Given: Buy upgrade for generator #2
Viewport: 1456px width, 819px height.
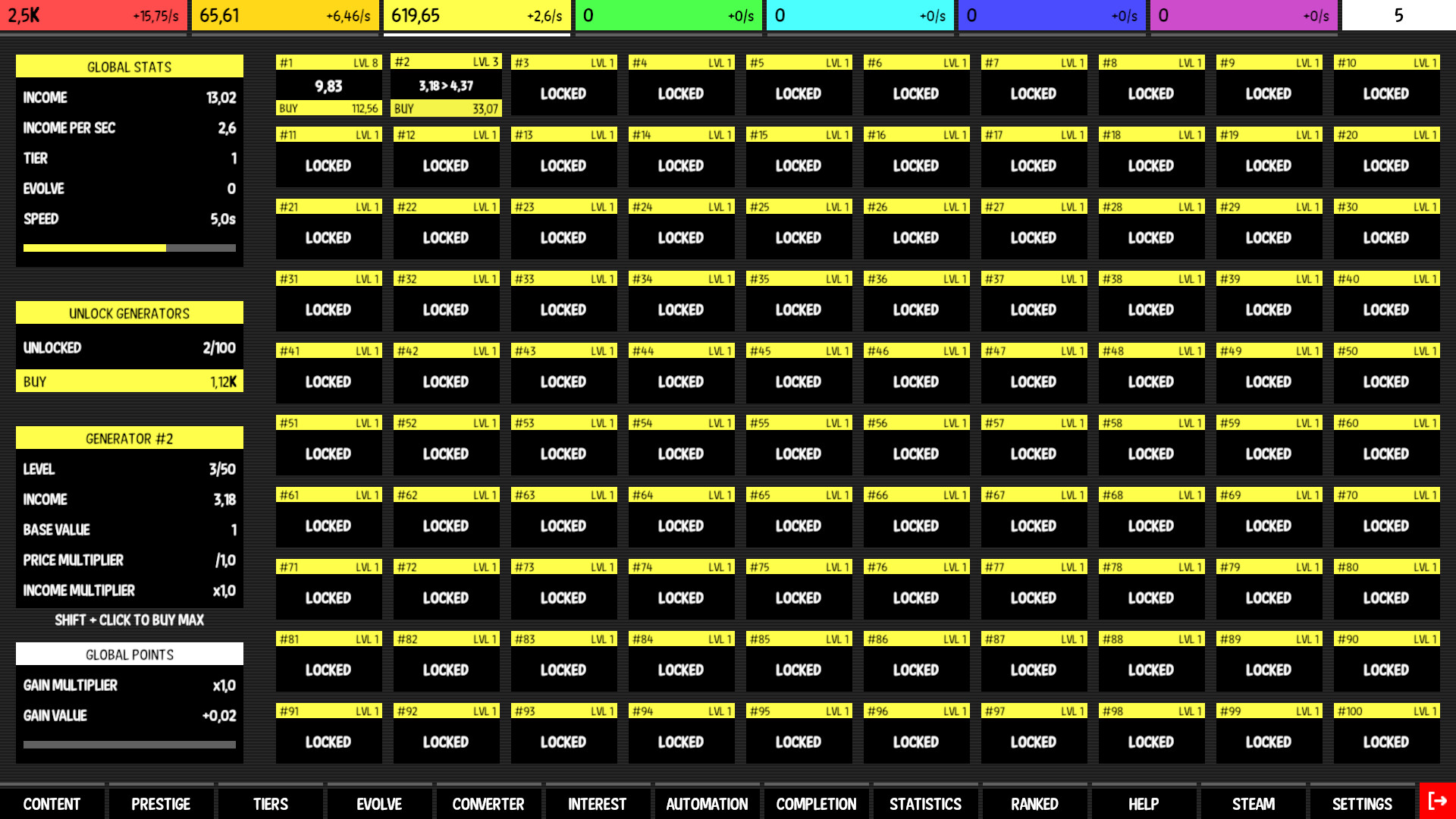Looking at the screenshot, I should 446,108.
